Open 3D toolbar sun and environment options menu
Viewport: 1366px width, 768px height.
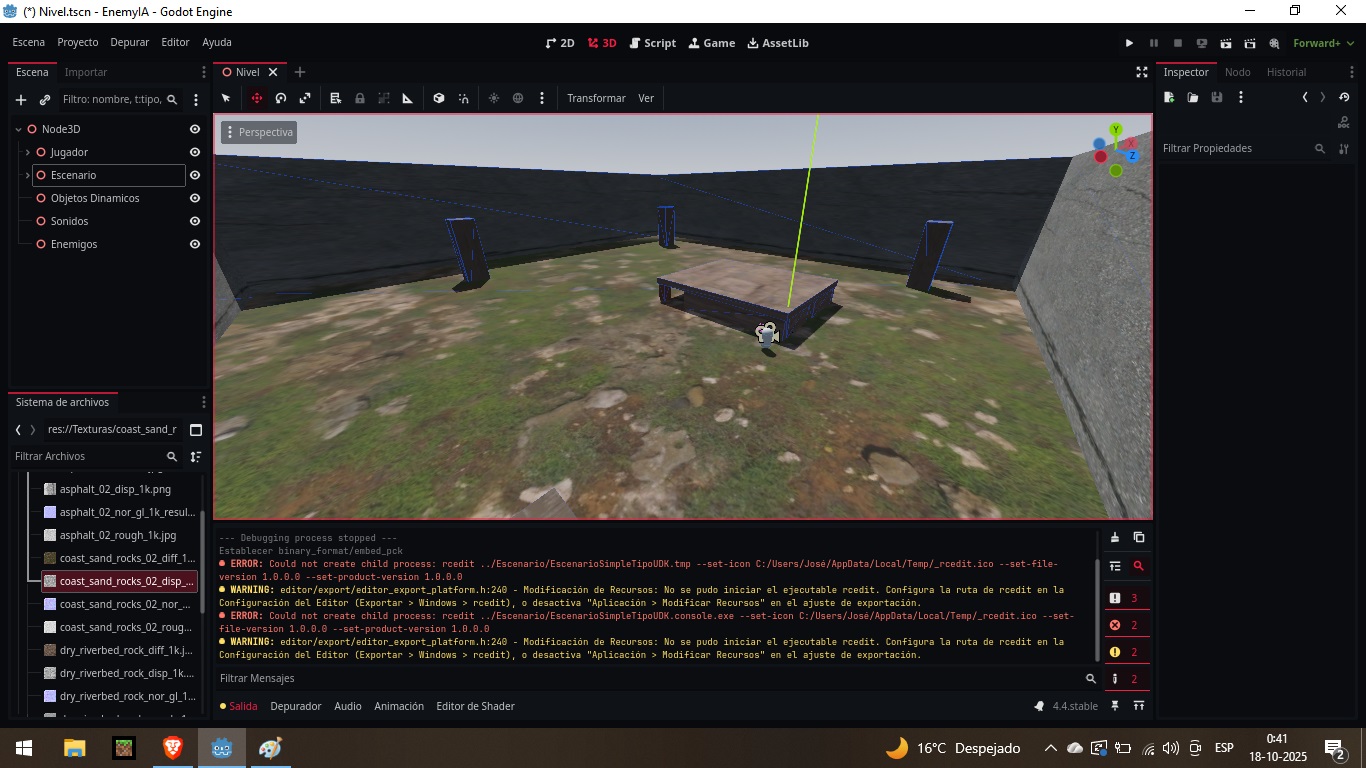(x=542, y=98)
